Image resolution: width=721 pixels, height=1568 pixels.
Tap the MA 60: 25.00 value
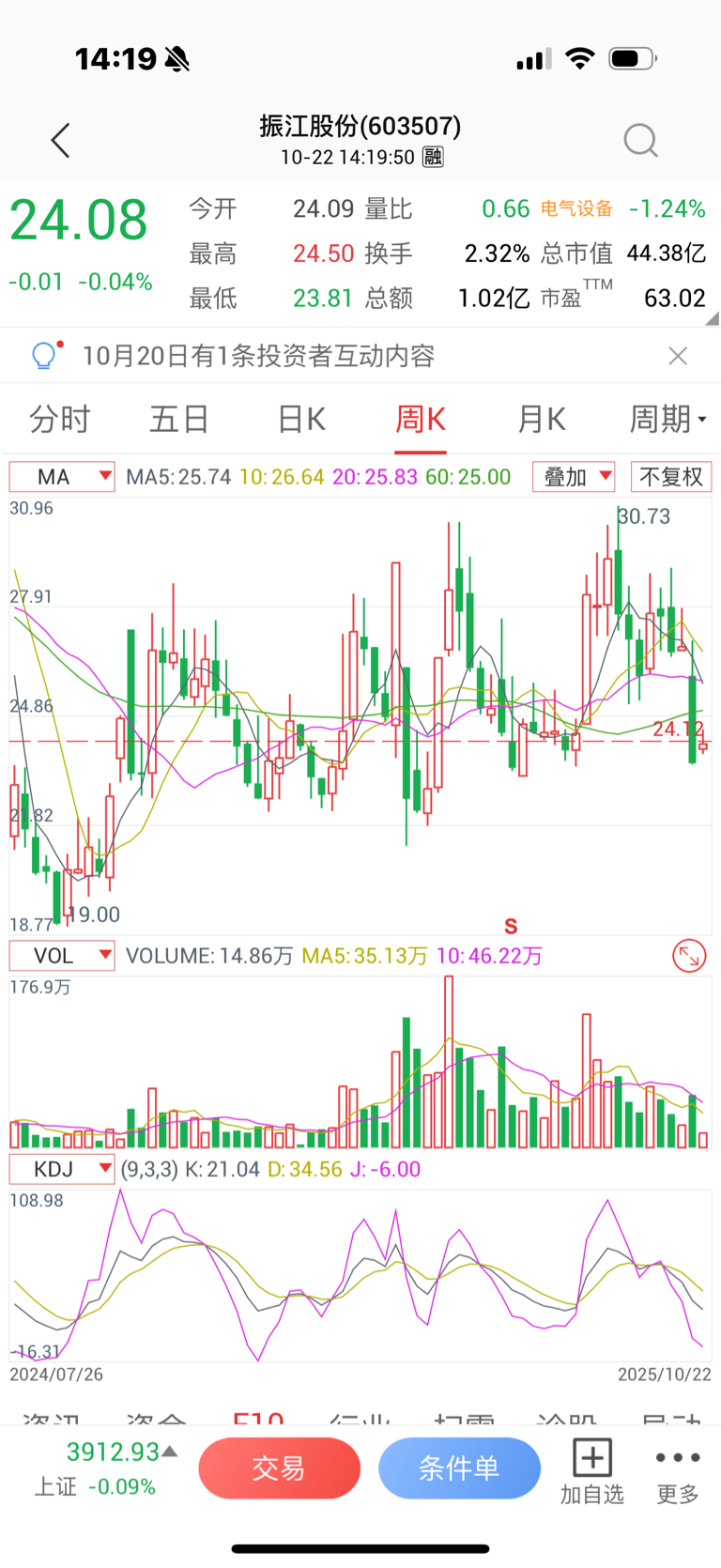[468, 477]
